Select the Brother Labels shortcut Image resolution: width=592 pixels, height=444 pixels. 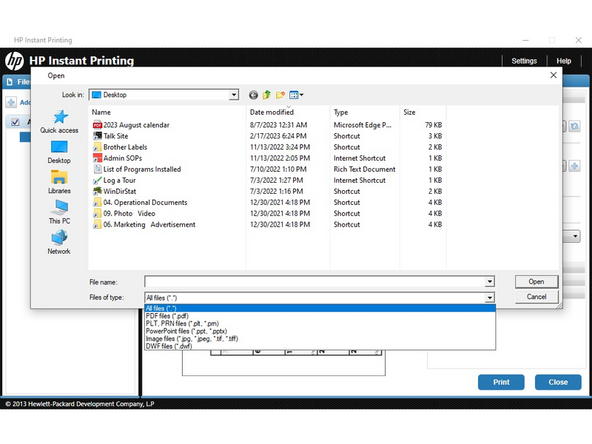(x=120, y=147)
